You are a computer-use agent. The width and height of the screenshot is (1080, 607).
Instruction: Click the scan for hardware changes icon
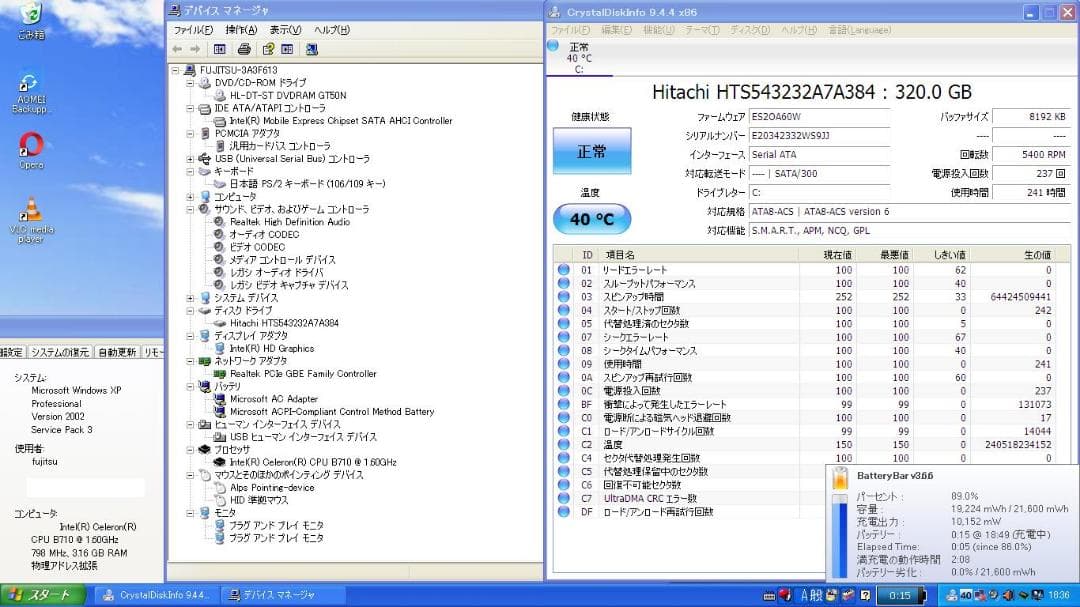click(311, 50)
